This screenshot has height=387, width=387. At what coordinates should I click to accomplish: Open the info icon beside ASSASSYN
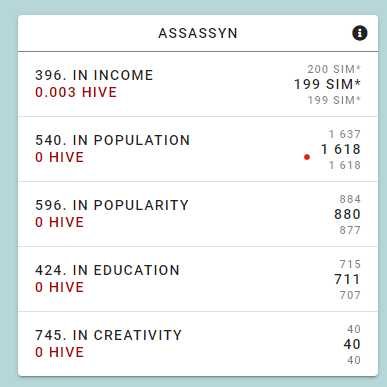[x=360, y=33]
